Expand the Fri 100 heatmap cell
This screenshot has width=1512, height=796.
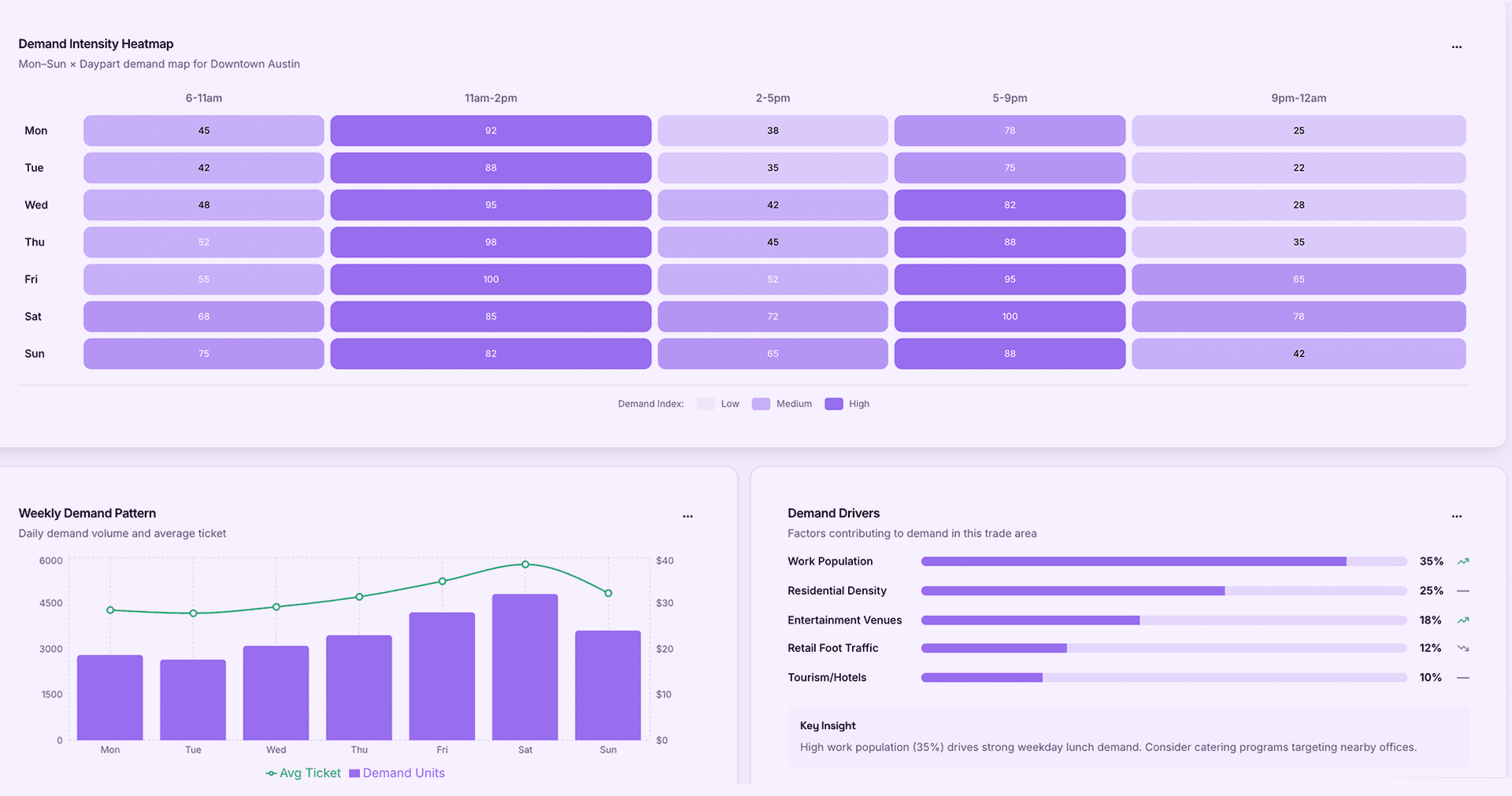coord(491,279)
